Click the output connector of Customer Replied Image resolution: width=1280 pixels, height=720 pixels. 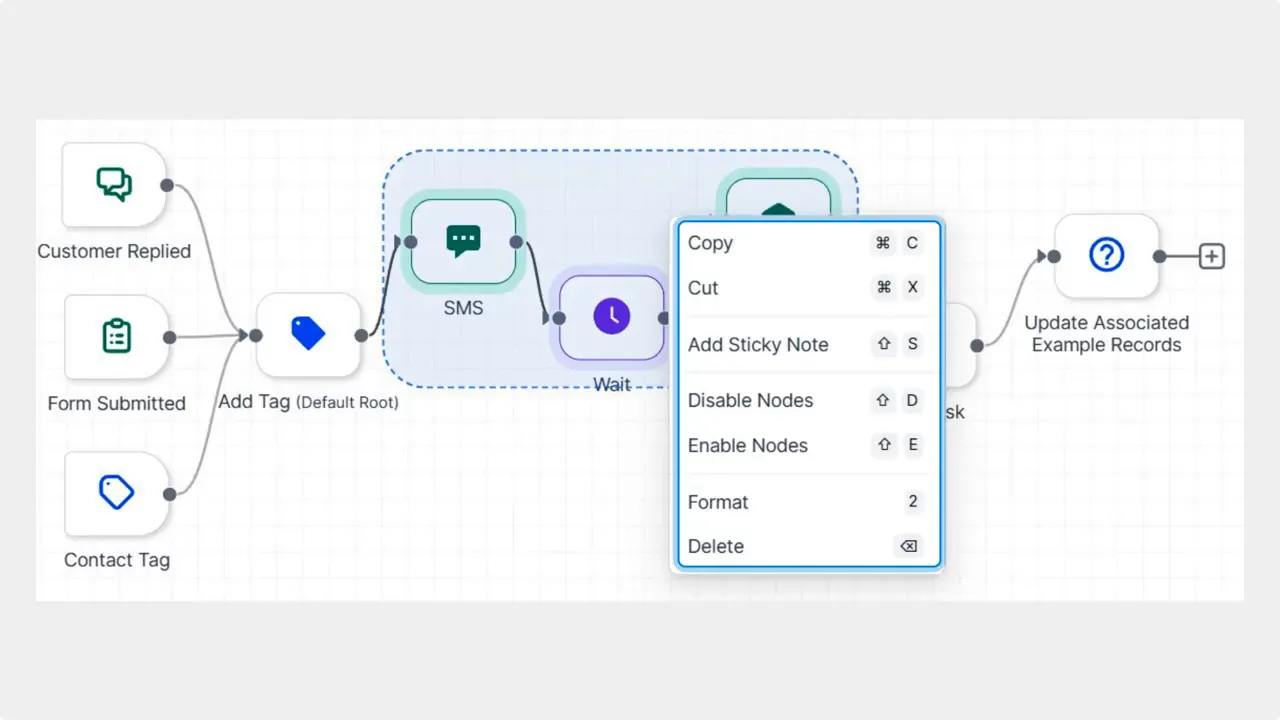point(167,184)
